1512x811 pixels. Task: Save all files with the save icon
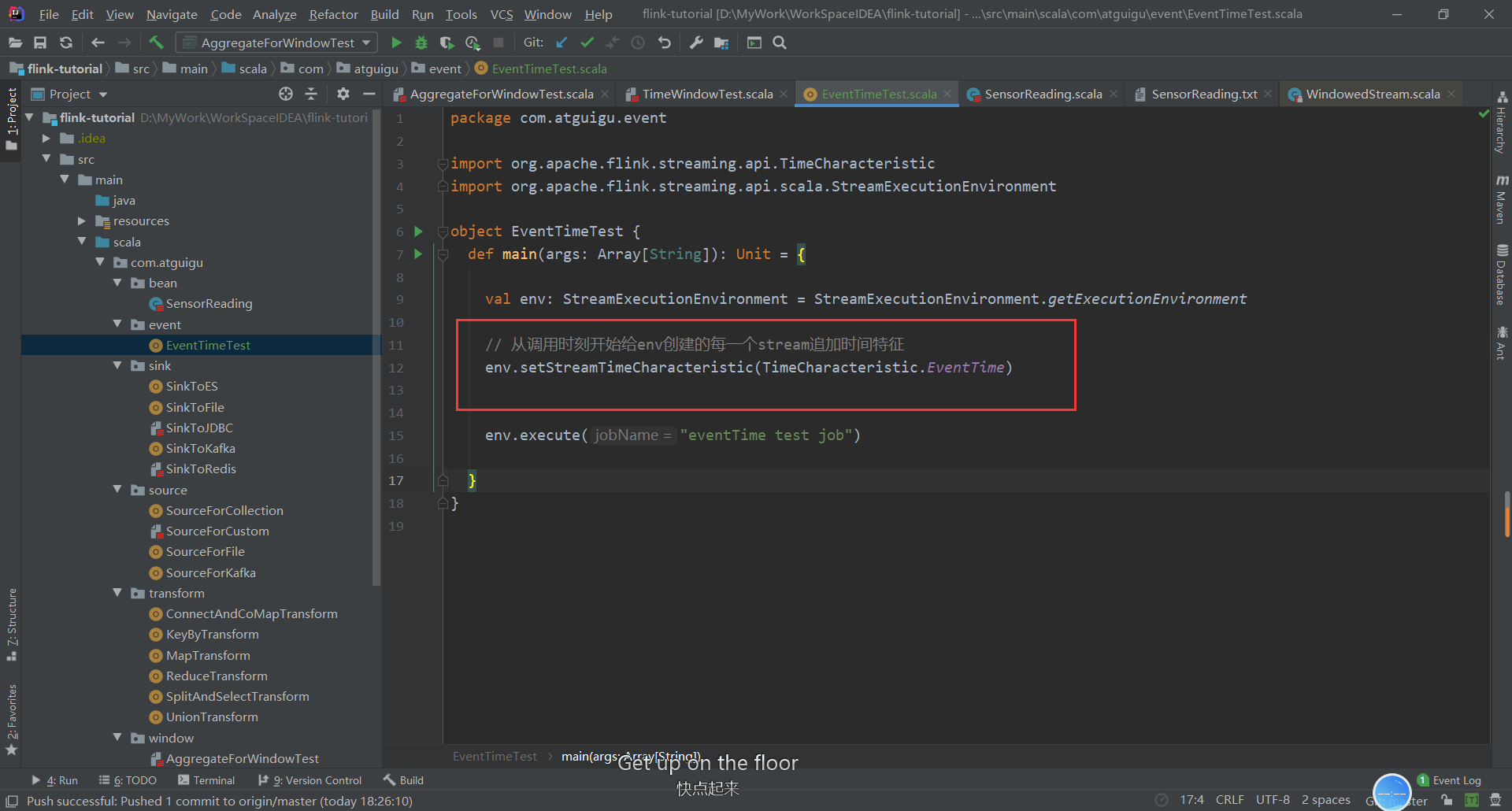point(40,43)
